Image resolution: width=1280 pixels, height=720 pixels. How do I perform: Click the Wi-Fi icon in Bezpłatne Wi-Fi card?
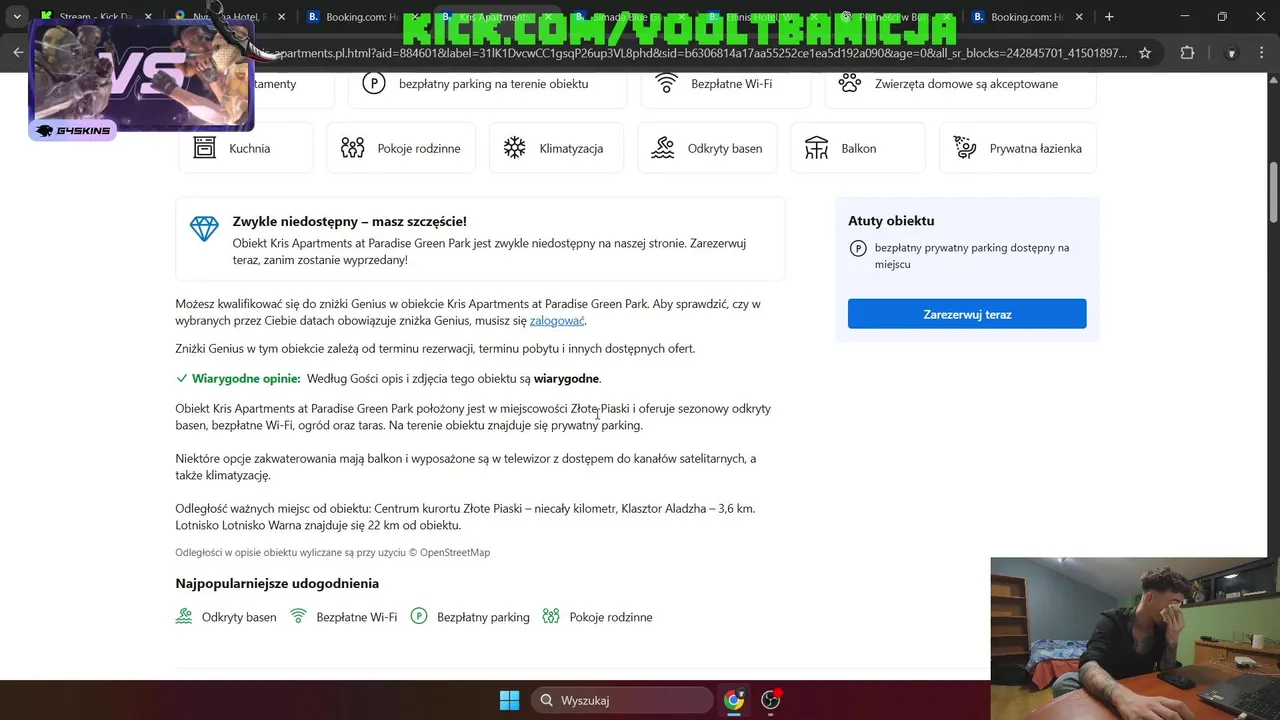[666, 84]
